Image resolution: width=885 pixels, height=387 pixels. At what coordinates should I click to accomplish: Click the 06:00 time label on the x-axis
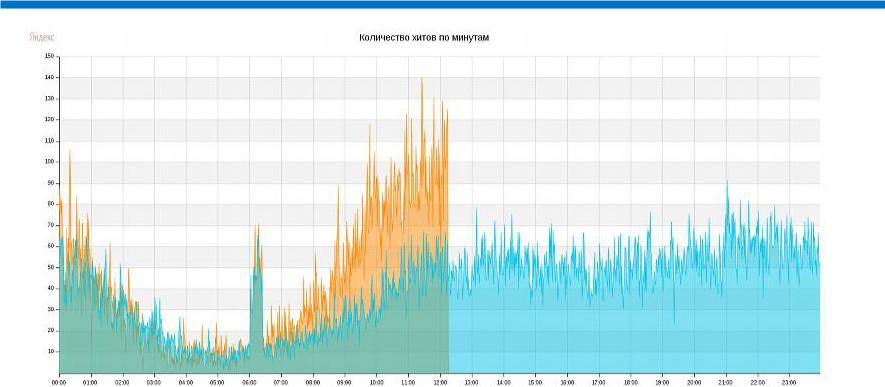click(249, 382)
